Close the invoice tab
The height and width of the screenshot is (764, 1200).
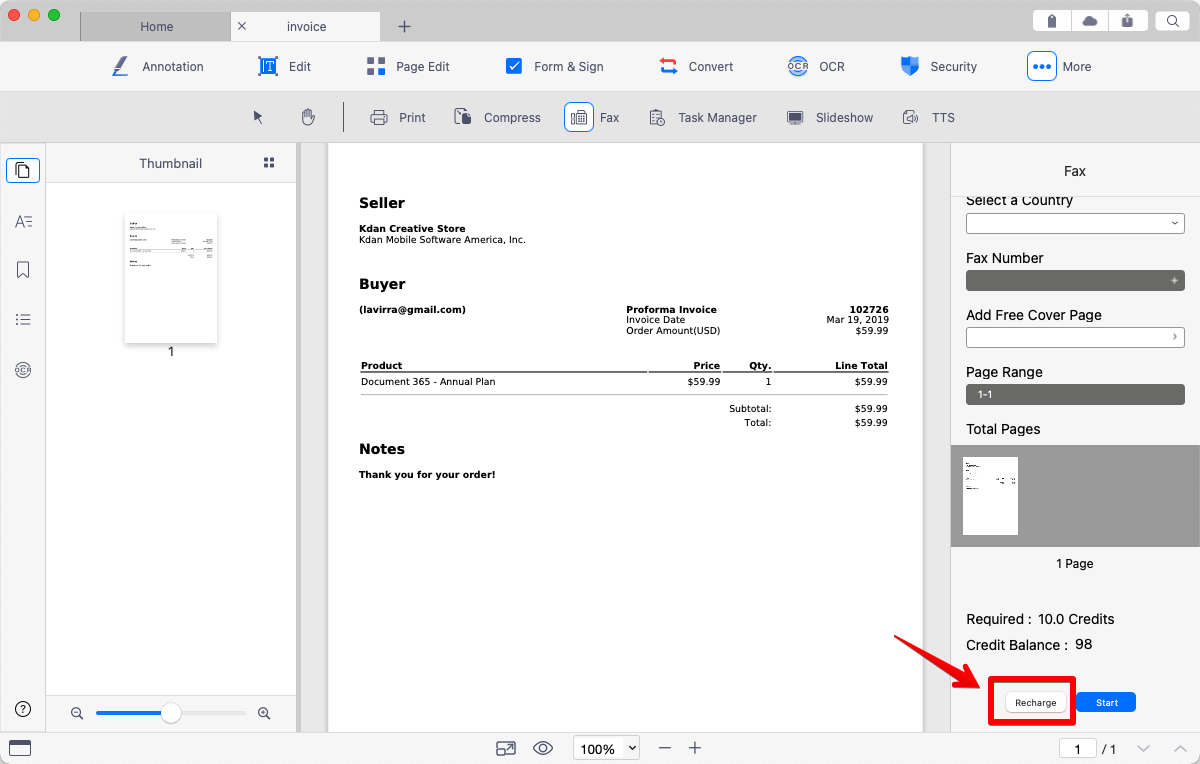point(242,26)
